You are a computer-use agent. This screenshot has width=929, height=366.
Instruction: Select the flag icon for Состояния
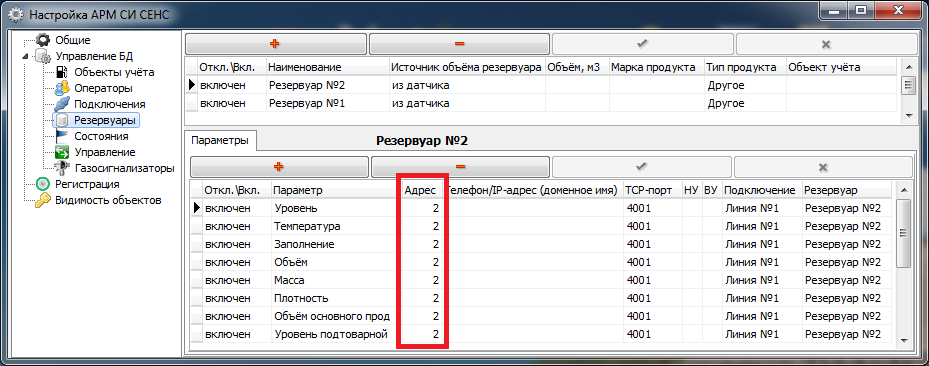tap(62, 136)
